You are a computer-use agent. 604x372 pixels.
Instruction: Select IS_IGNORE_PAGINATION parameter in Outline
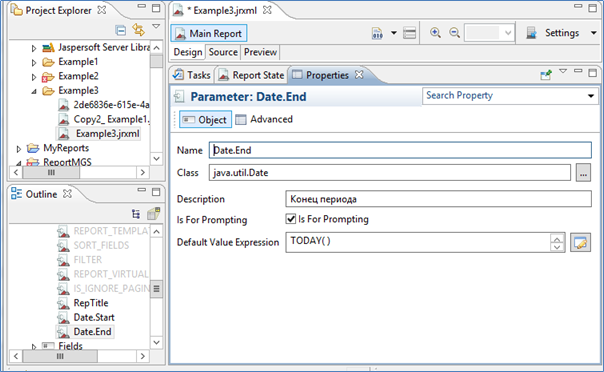point(103,288)
